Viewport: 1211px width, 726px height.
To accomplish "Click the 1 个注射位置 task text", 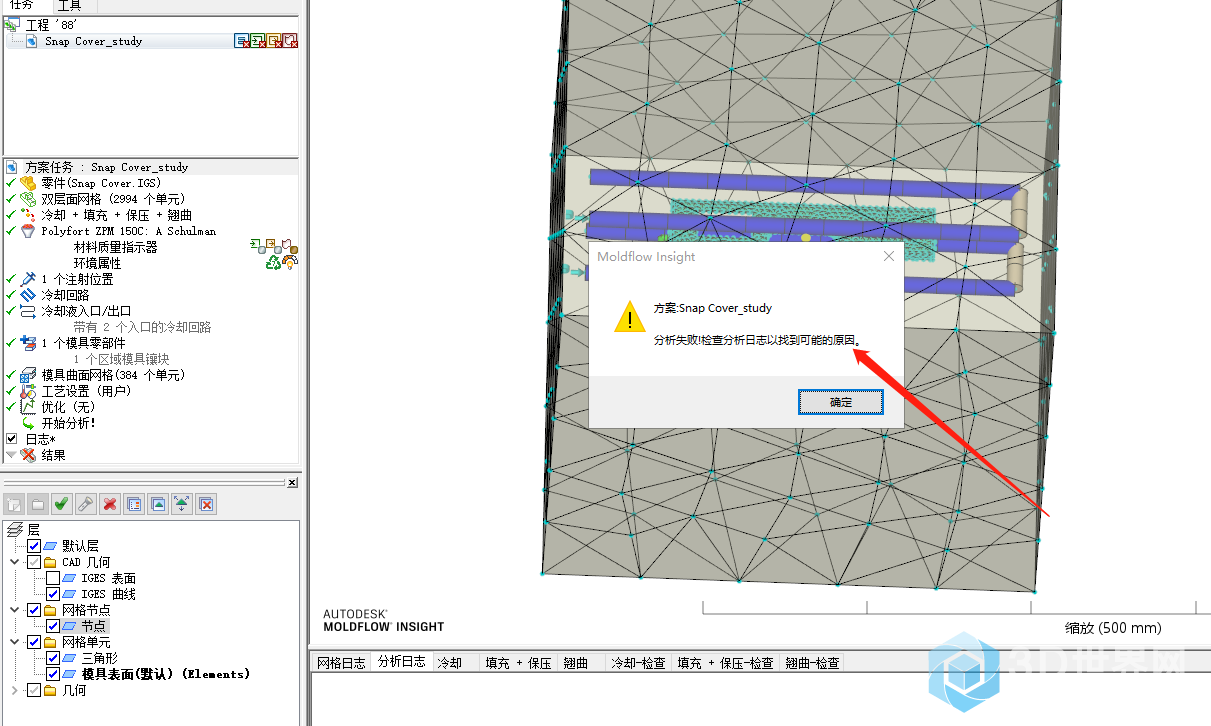I will (77, 279).
